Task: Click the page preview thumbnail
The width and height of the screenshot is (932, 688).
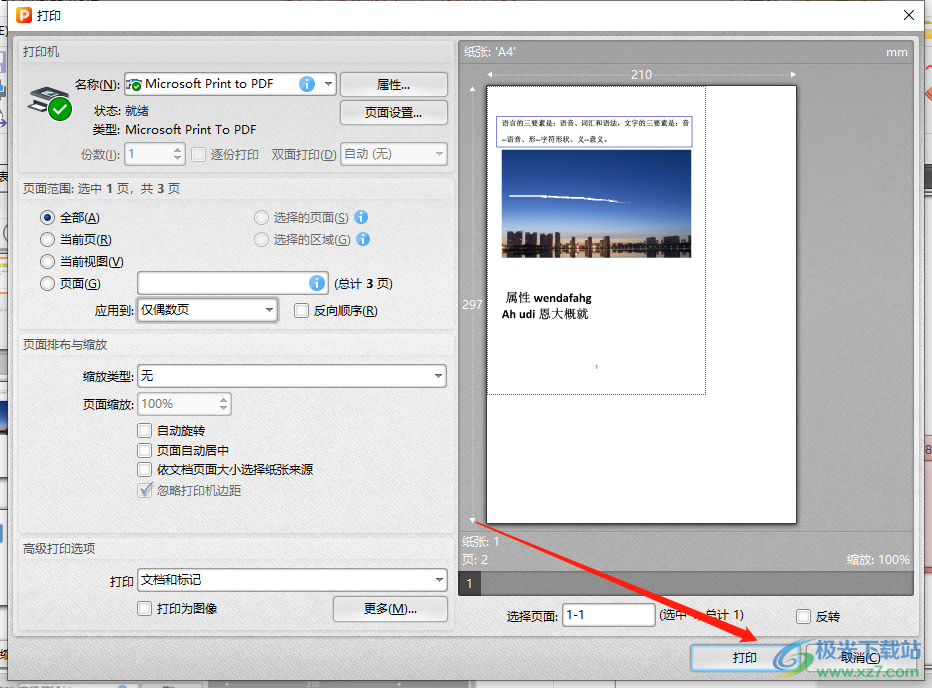Action: [x=641, y=304]
